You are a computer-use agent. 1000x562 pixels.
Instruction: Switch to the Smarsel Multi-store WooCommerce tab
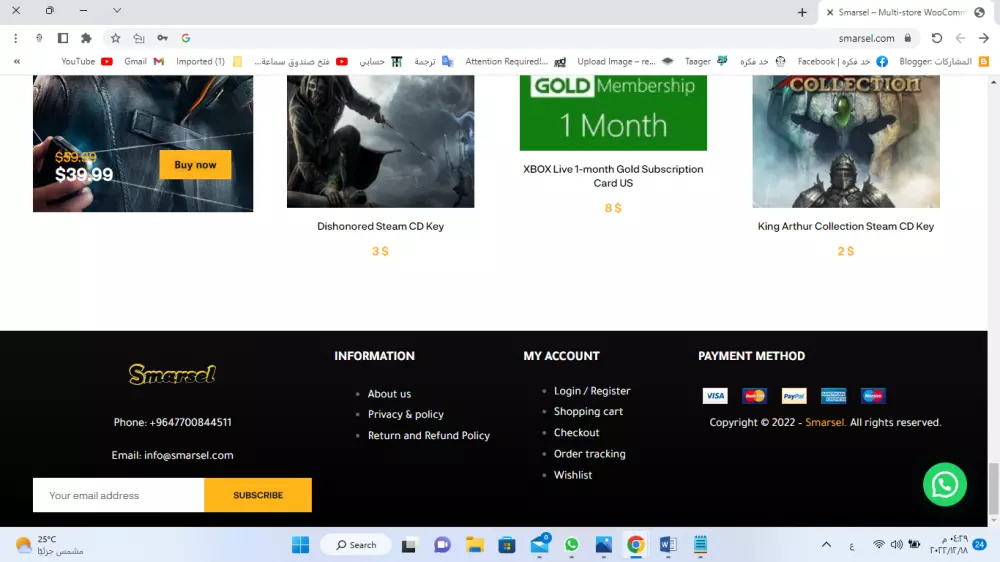click(x=905, y=12)
